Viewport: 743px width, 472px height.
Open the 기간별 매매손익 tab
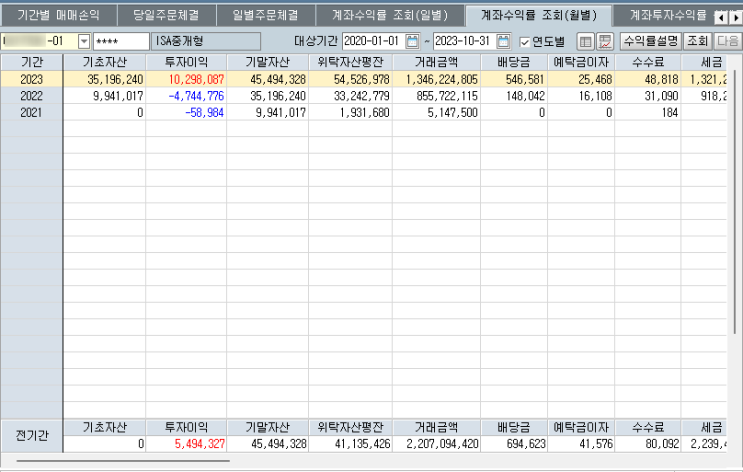click(59, 16)
